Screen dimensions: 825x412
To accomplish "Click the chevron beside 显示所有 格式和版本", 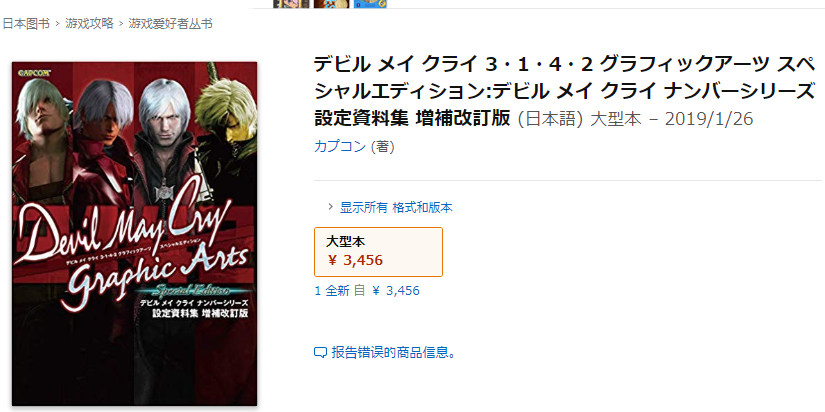I will (x=330, y=207).
